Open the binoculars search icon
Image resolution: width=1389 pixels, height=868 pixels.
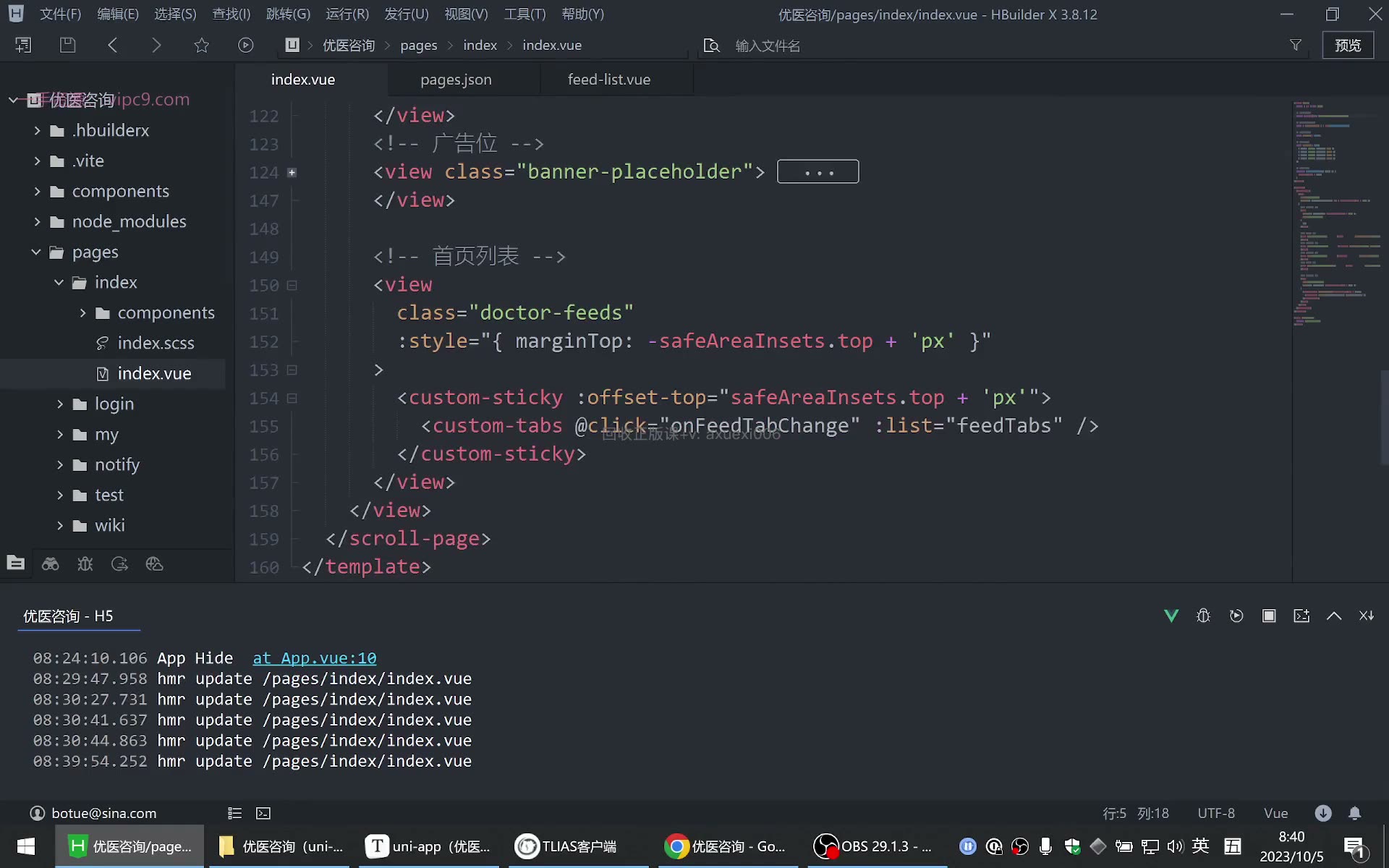[x=50, y=563]
